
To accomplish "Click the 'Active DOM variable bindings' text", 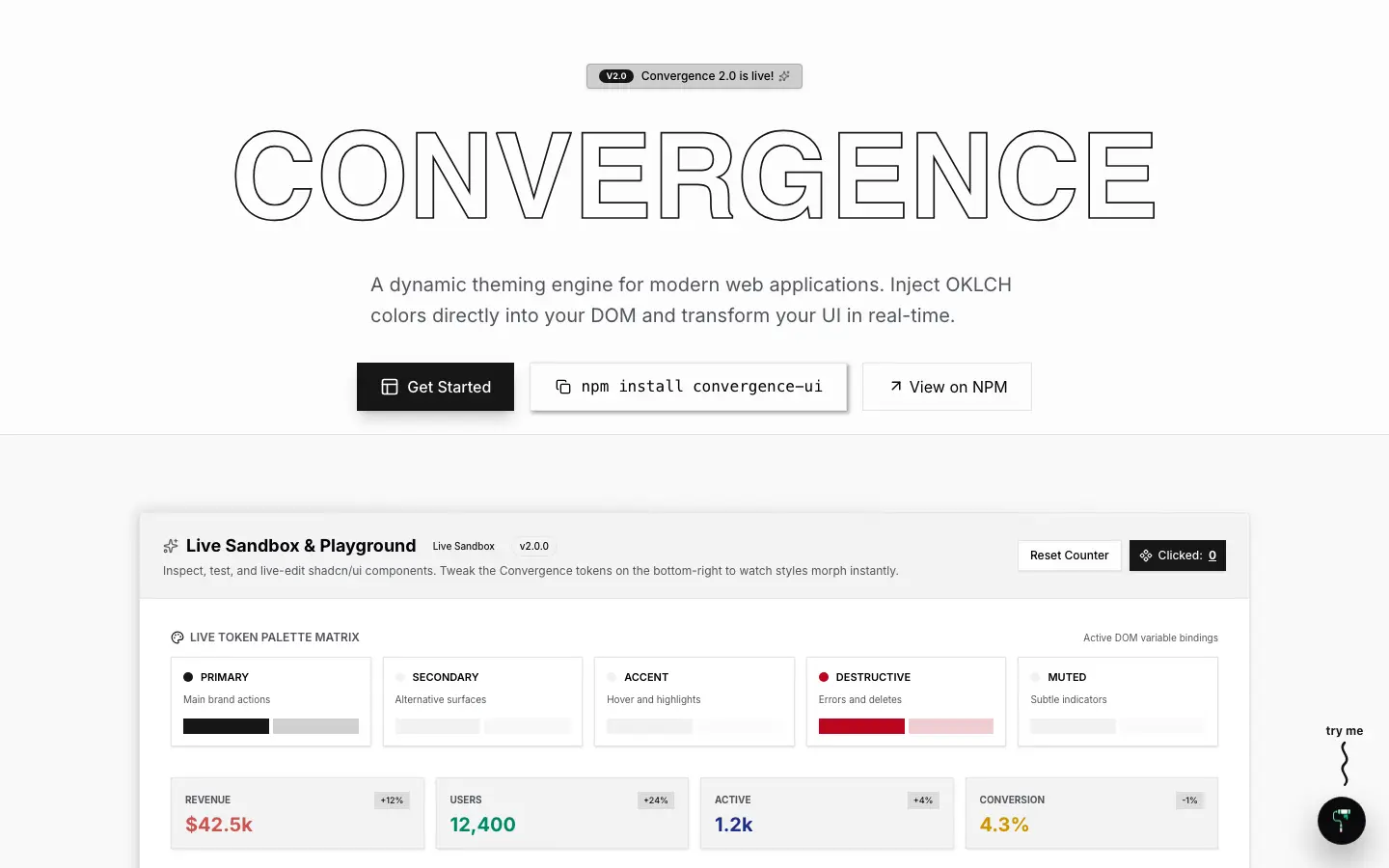I will point(1151,637).
